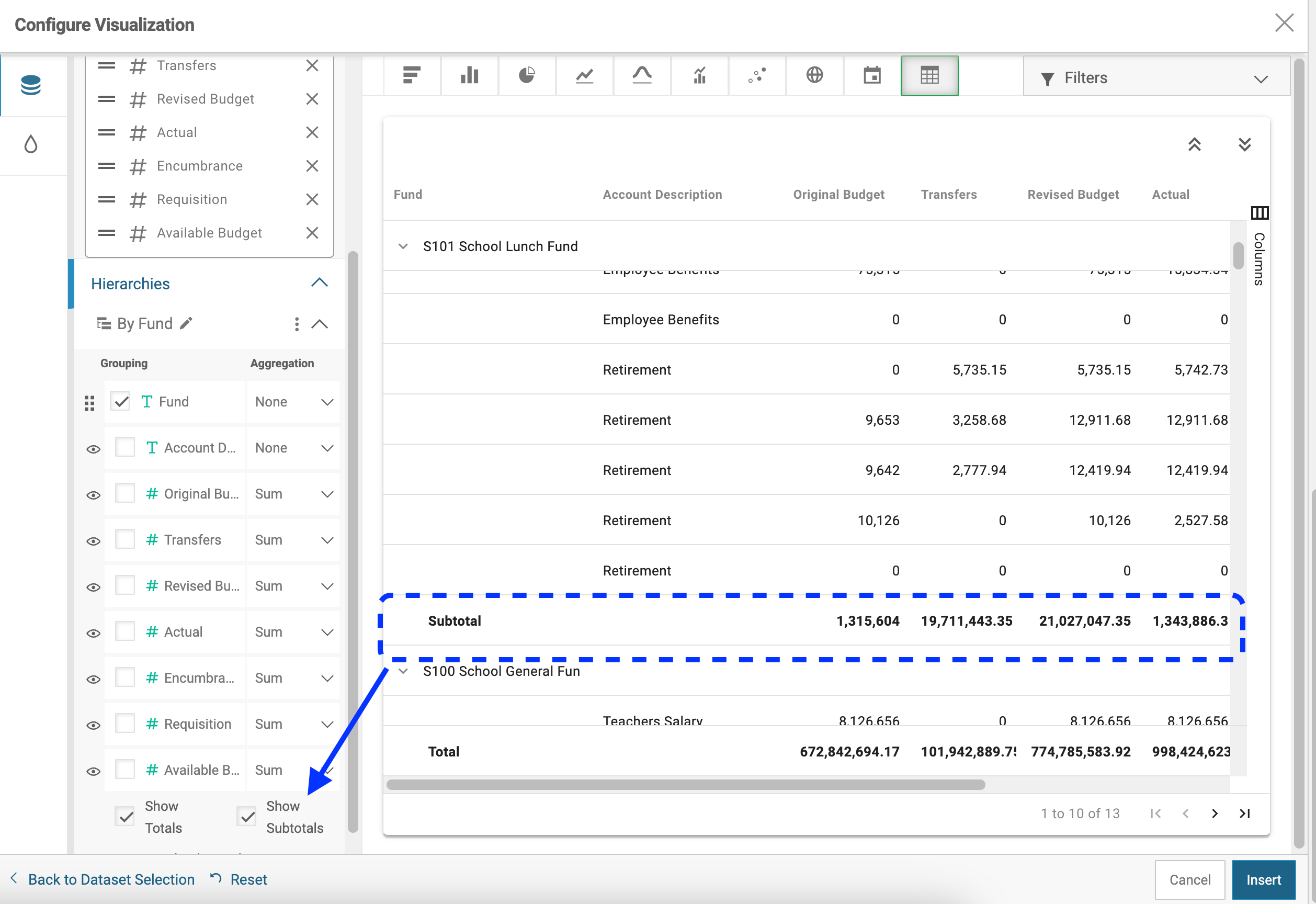
Task: Remove the Revised Budget column
Action: coord(312,99)
